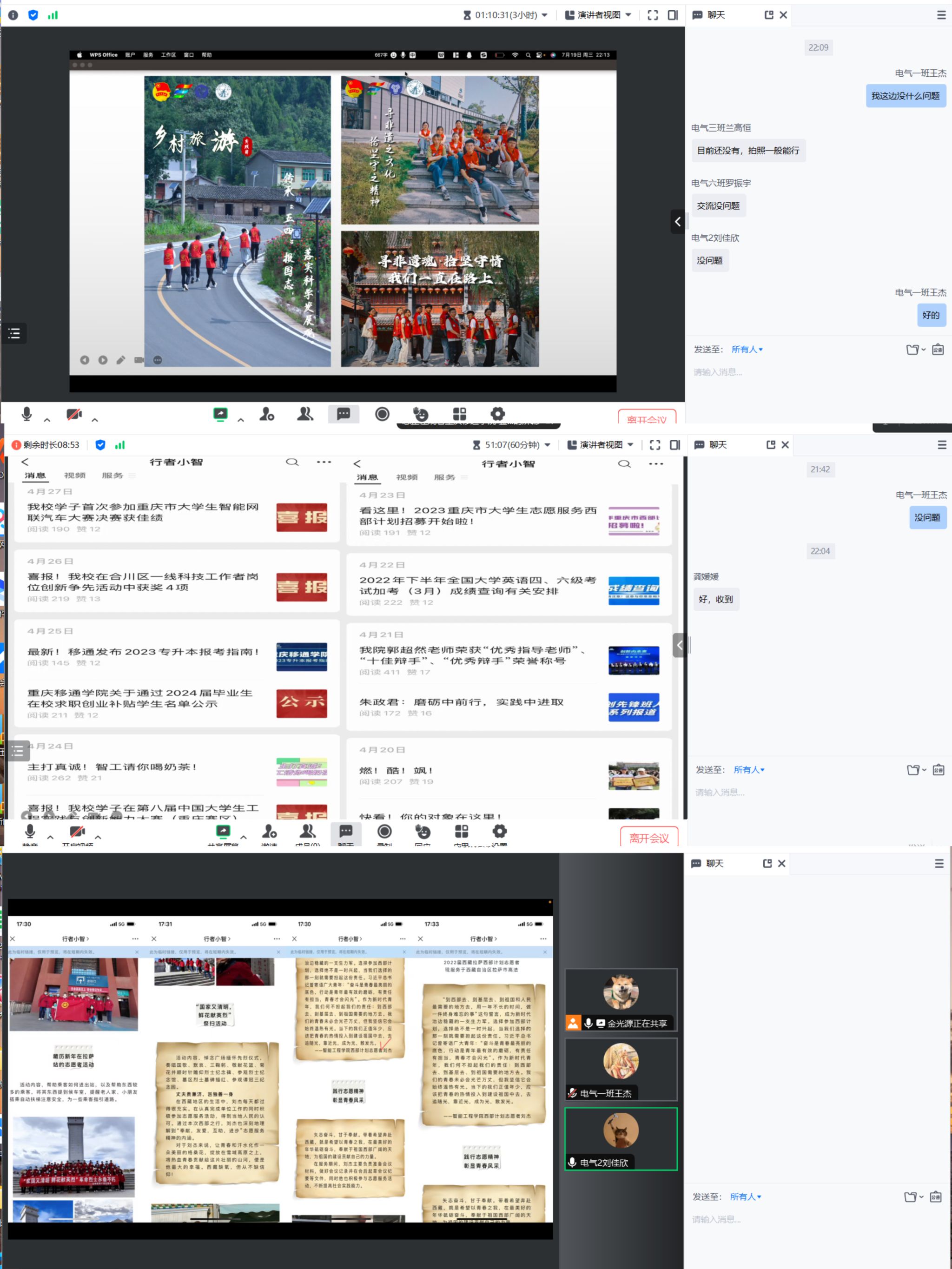Open 所有人 recipient dropdown in top chat
This screenshot has width=952, height=1269.
point(747,350)
